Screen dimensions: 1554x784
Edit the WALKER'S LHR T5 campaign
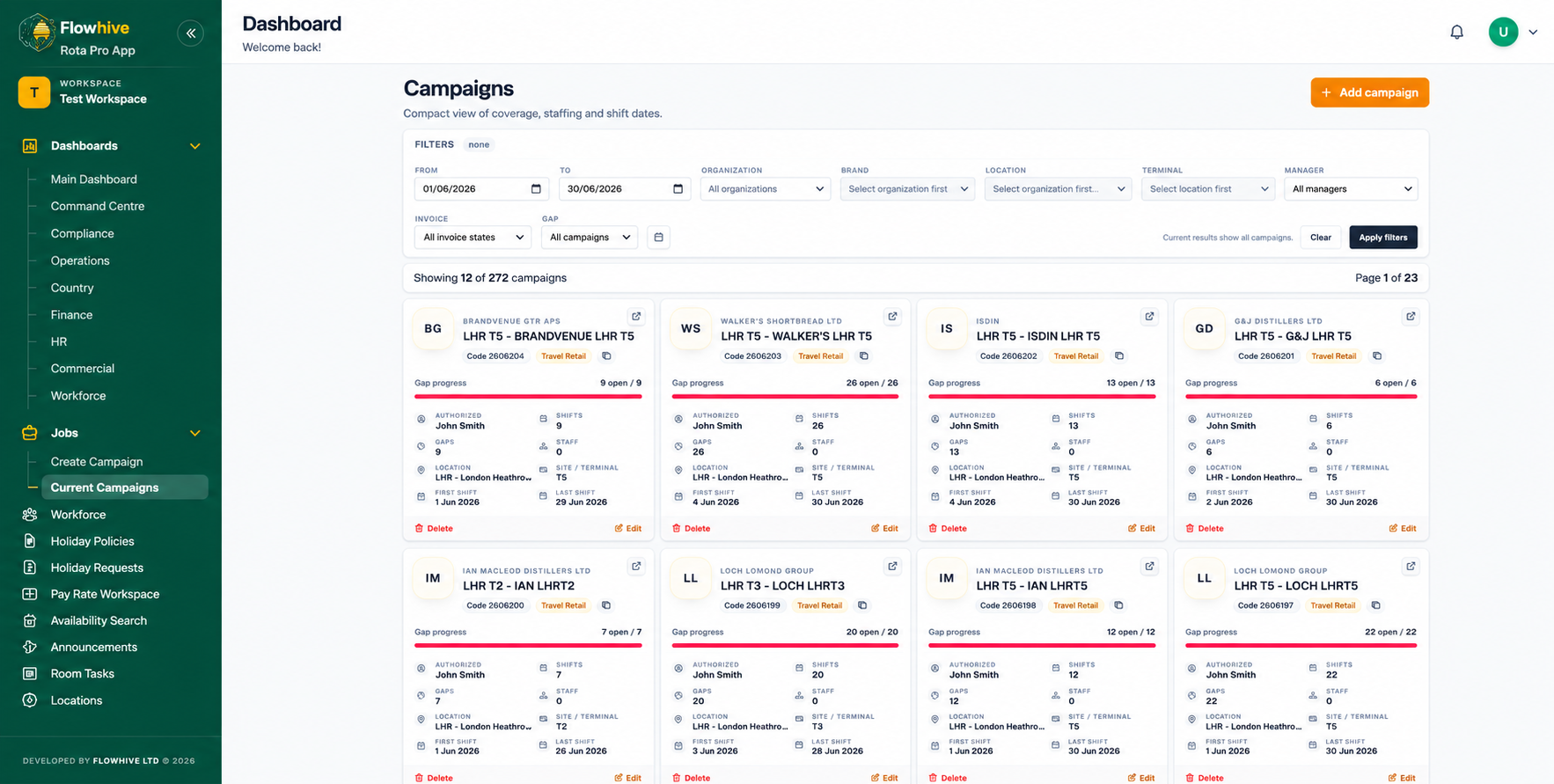[884, 529]
